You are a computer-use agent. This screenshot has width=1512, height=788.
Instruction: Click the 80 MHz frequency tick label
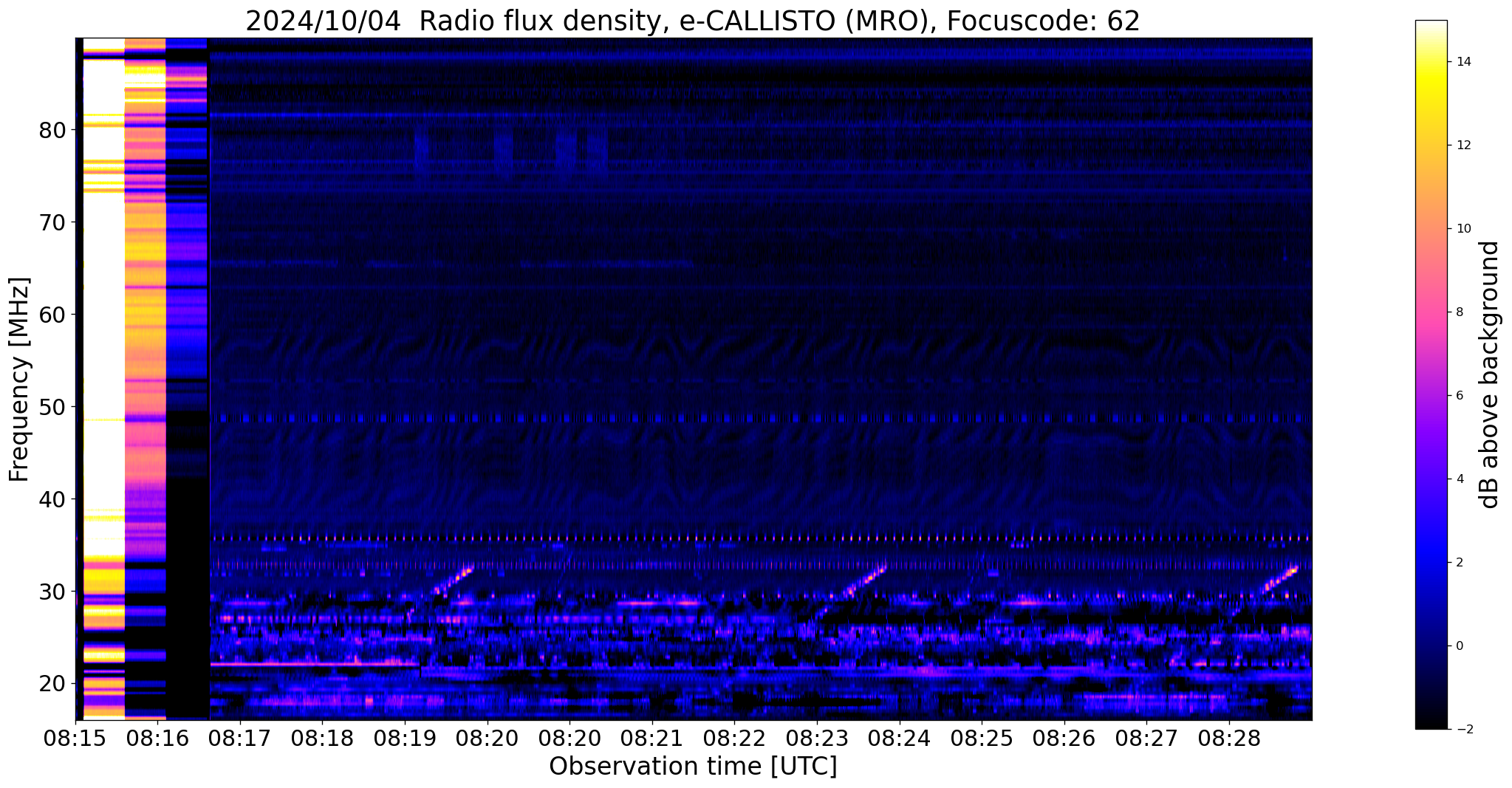pos(52,131)
